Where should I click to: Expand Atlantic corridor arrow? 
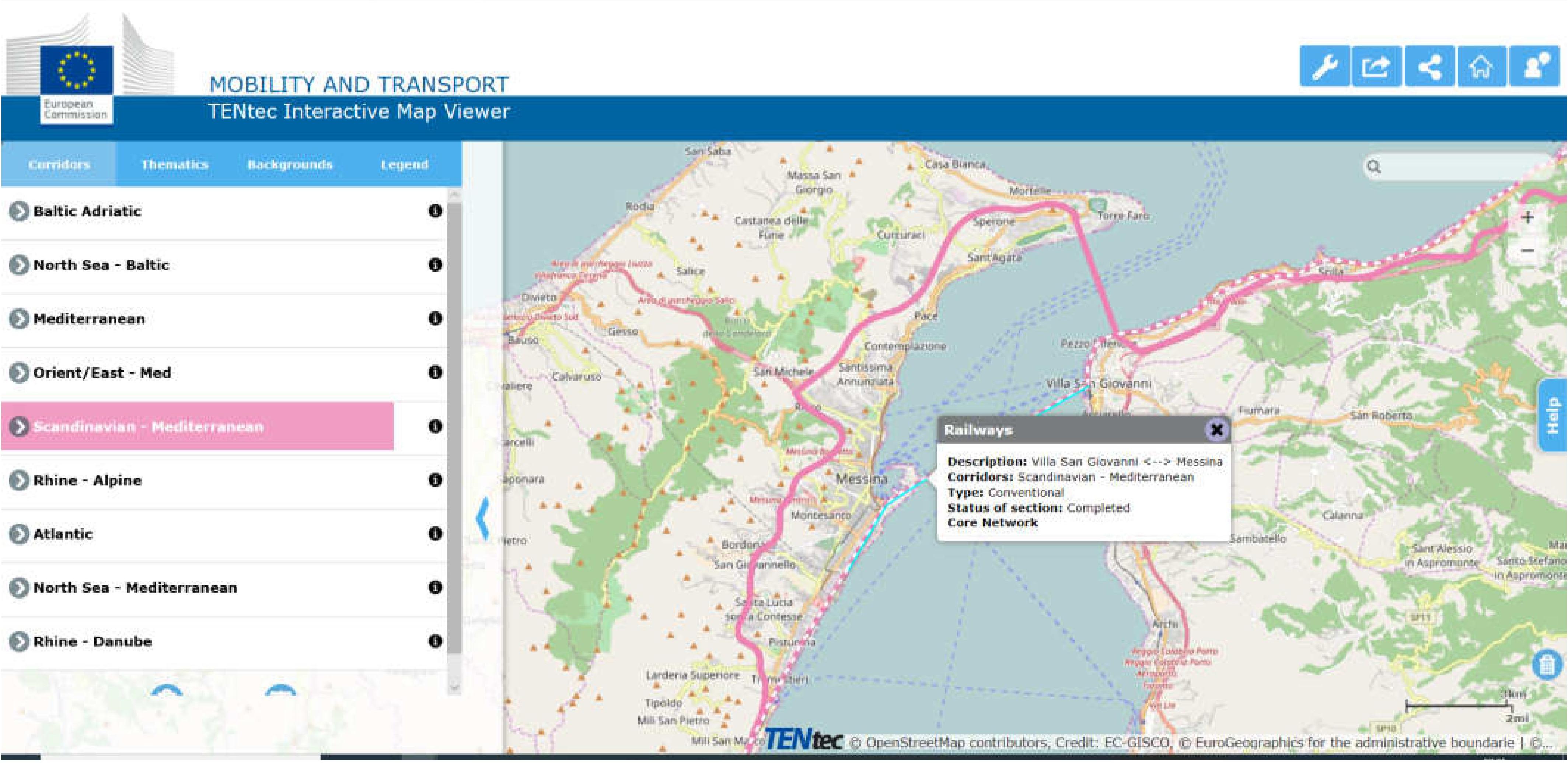coord(20,534)
